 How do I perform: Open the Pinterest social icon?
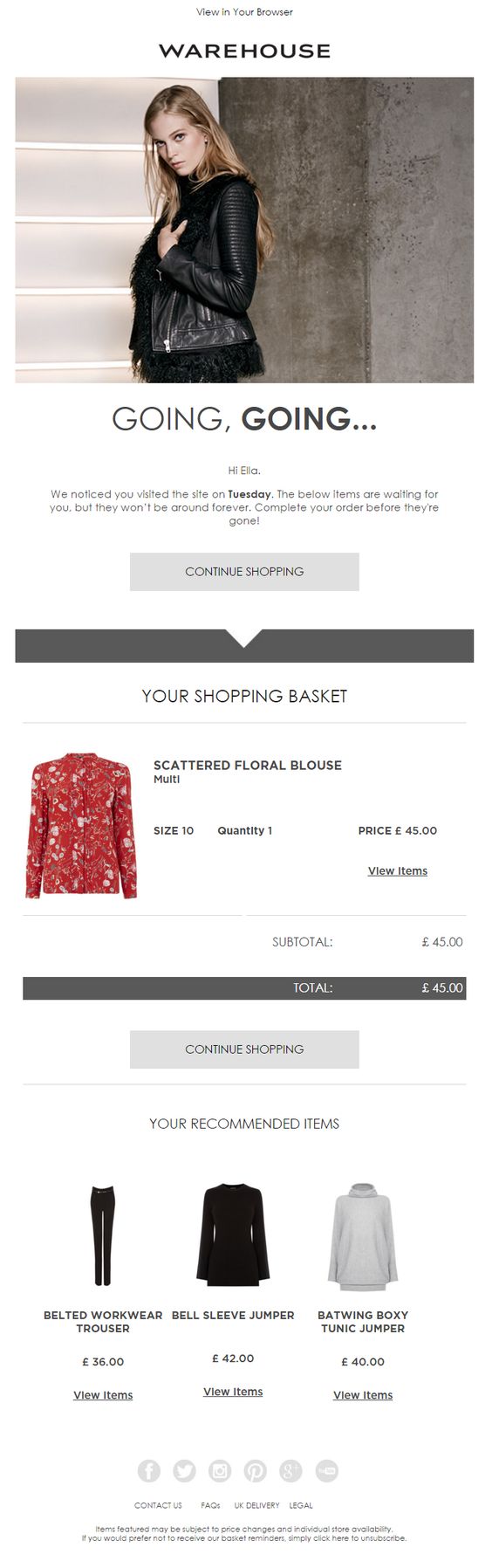coord(255,1471)
